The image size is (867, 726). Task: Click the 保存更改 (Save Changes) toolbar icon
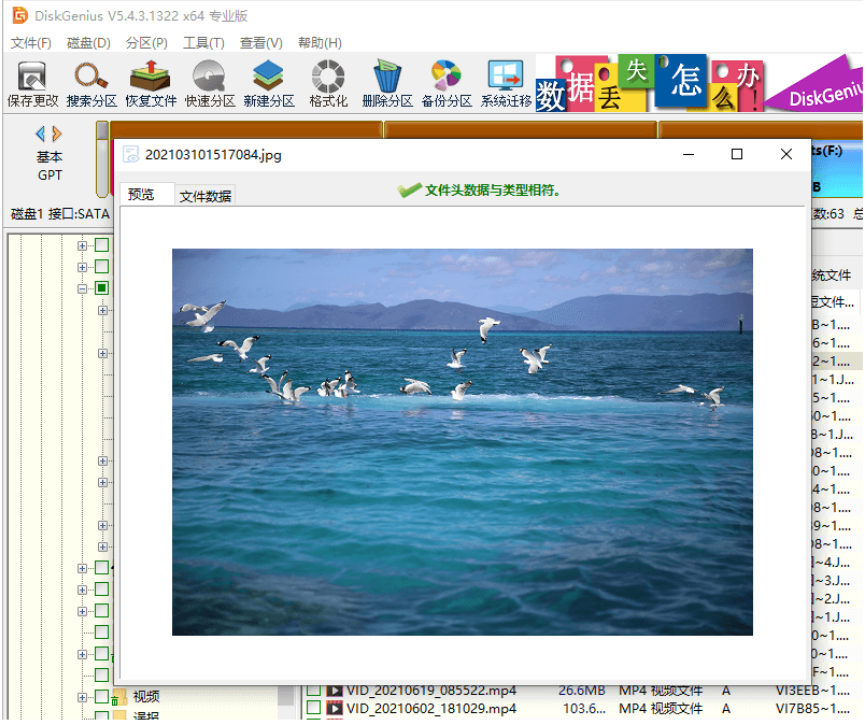click(32, 84)
